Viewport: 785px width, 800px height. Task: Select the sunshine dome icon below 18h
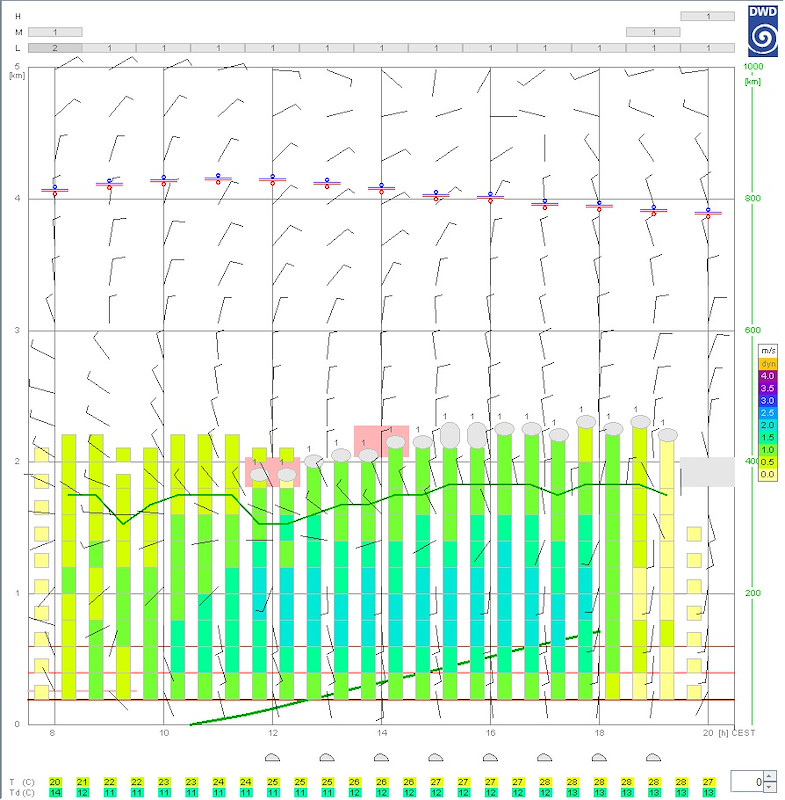pos(599,757)
